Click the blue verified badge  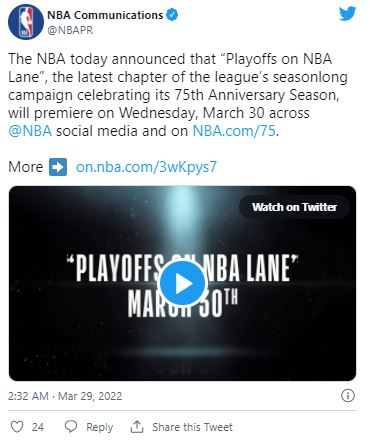click(172, 15)
